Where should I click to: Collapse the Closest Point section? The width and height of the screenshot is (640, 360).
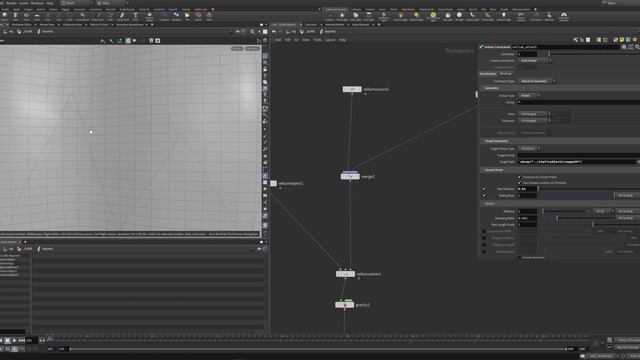(x=493, y=170)
